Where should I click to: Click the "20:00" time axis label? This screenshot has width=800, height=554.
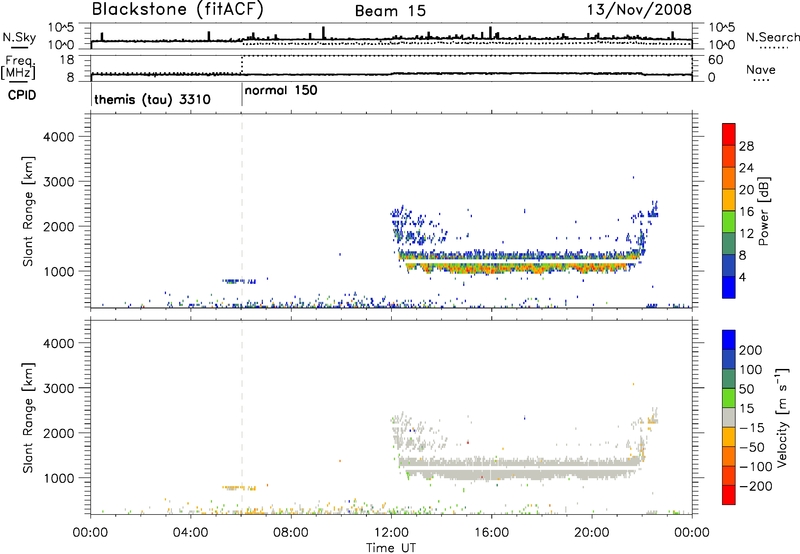(592, 532)
